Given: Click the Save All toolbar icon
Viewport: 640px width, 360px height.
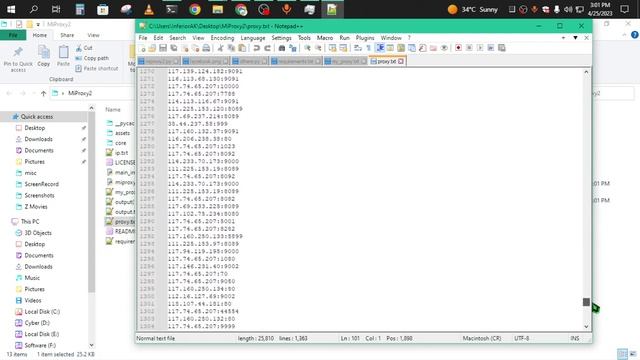Looking at the screenshot, I should point(174,48).
